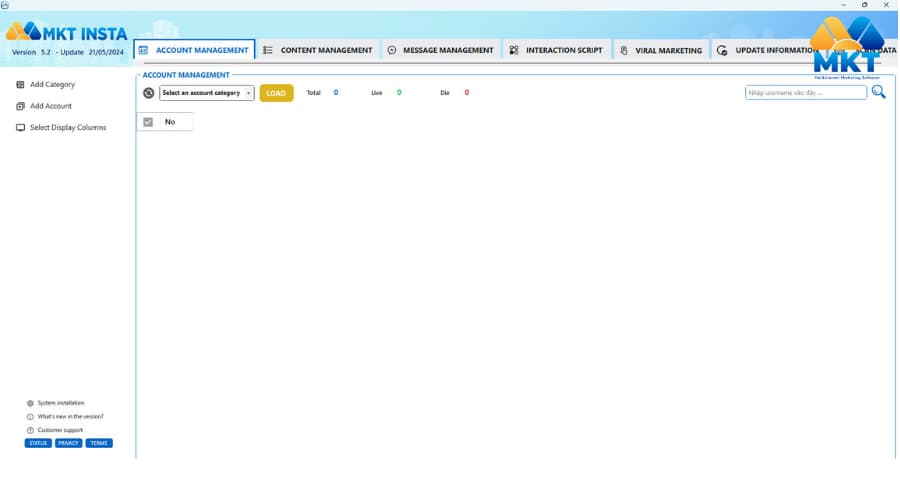Click the Live count label
900x480 pixels.
tap(377, 92)
